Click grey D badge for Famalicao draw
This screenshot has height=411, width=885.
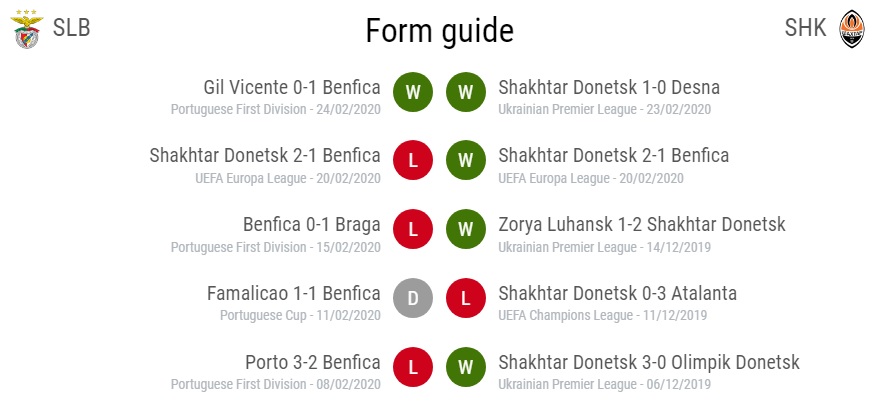413,298
